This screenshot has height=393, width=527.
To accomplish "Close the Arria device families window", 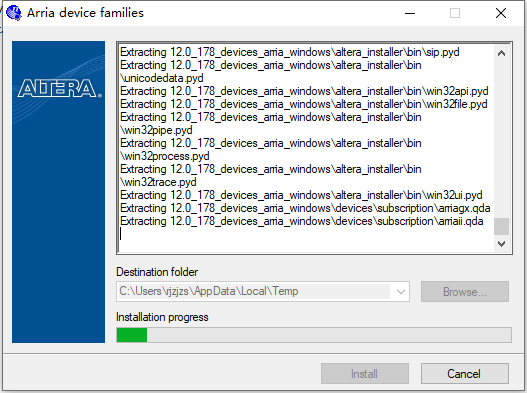I will tap(501, 13).
